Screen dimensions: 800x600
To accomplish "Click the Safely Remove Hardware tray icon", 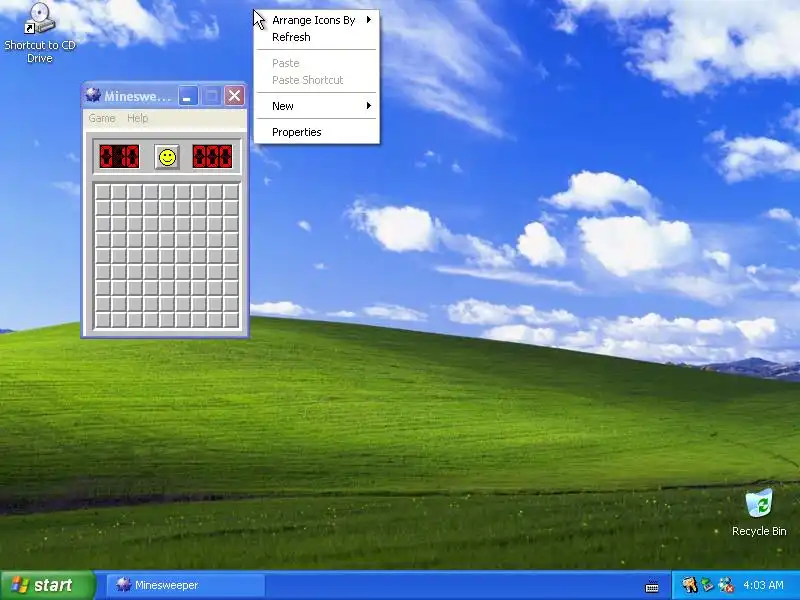I will coord(707,585).
